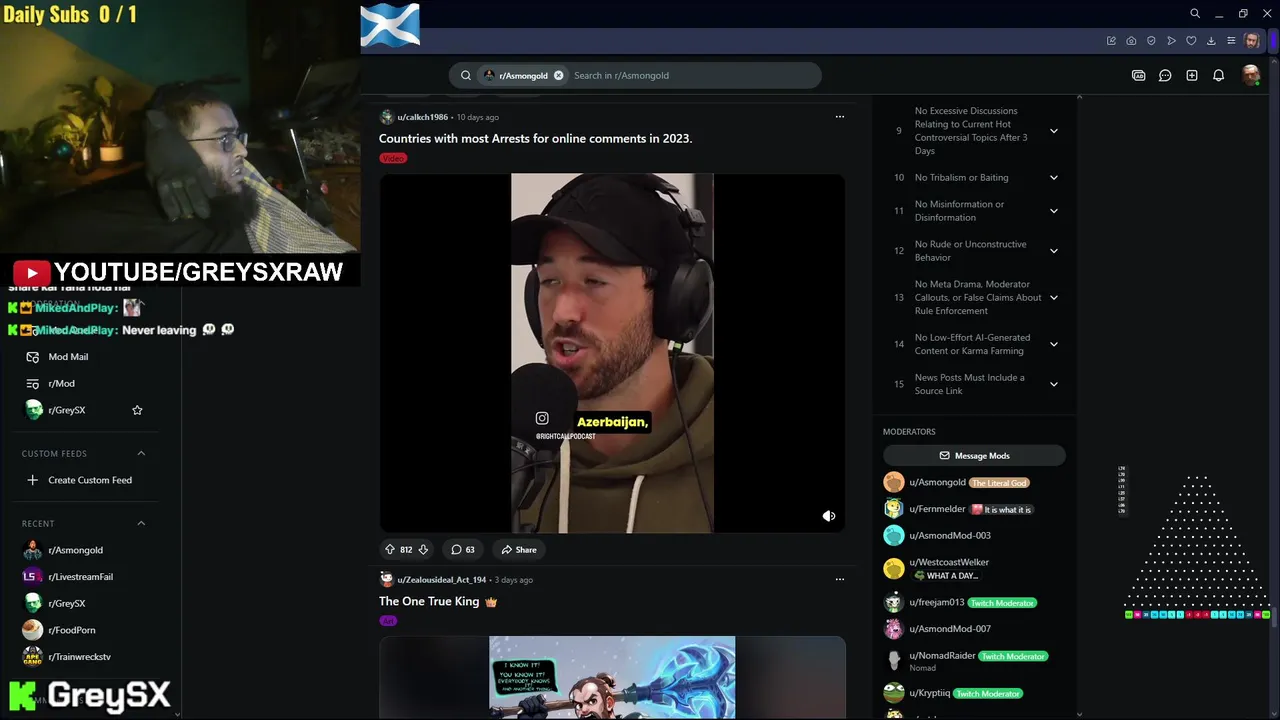Open the snapshot camera tool in browser toolbar
1280x720 pixels.
[1131, 41]
